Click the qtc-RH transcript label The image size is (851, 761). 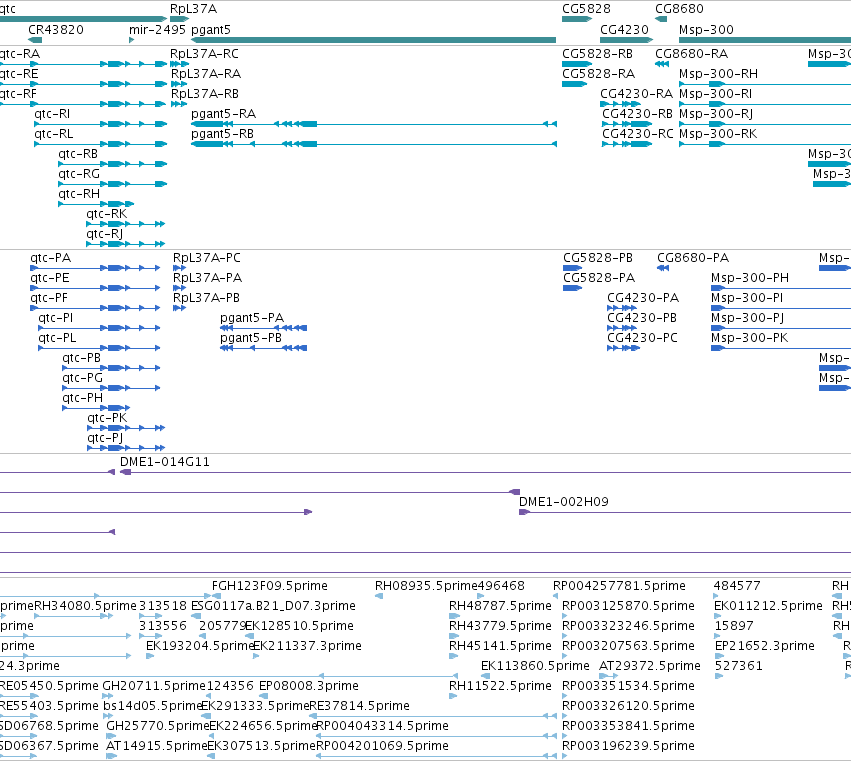pyautogui.click(x=79, y=194)
